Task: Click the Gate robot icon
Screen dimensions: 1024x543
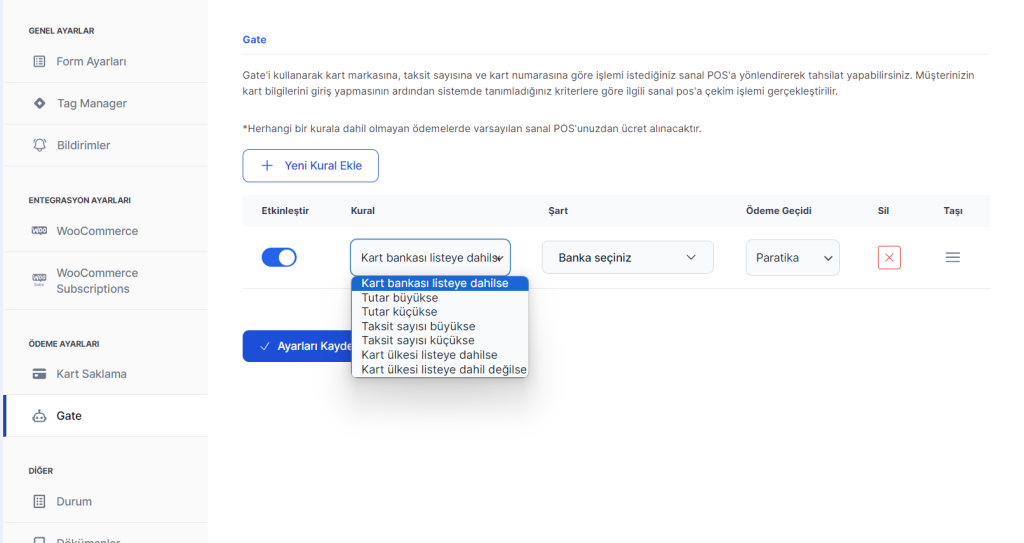Action: [40, 416]
